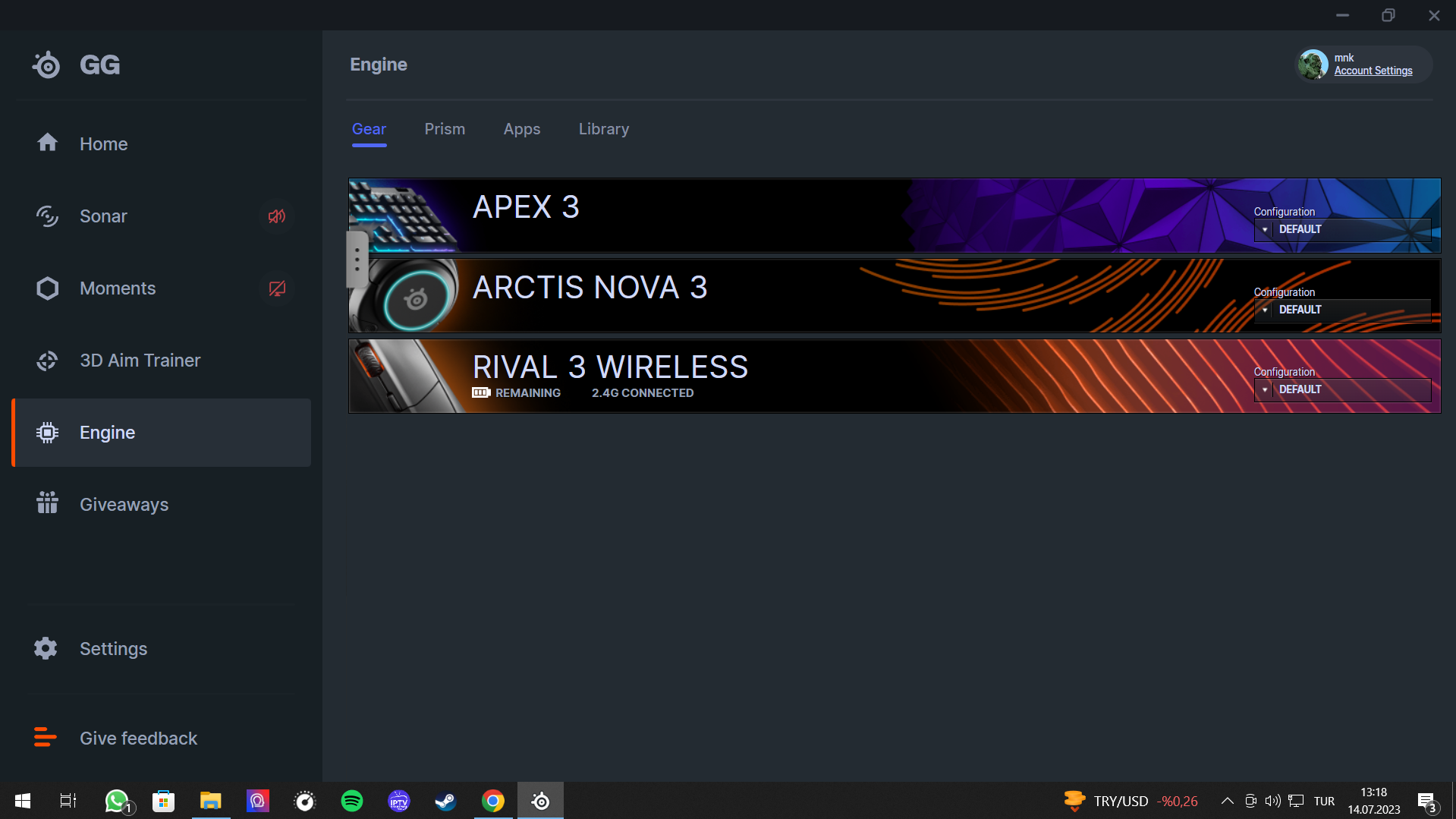The image size is (1456, 819).
Task: Click the three-dot device reorder handle
Action: (357, 260)
